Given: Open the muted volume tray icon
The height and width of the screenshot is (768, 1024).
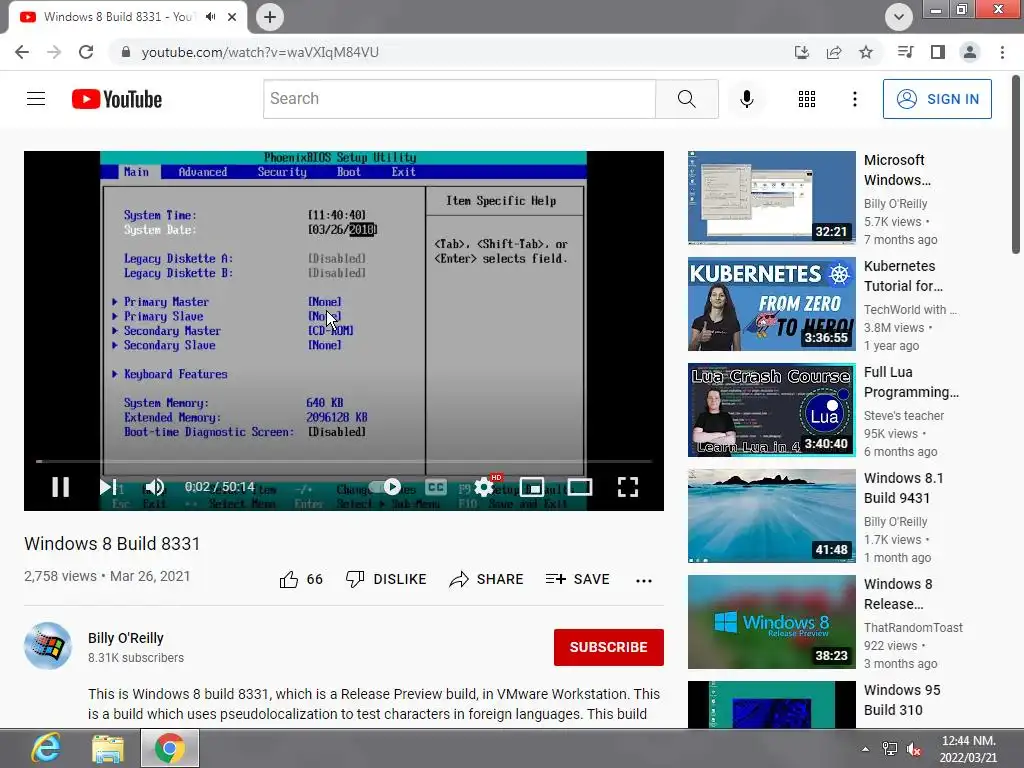Looking at the screenshot, I should click(x=914, y=749).
